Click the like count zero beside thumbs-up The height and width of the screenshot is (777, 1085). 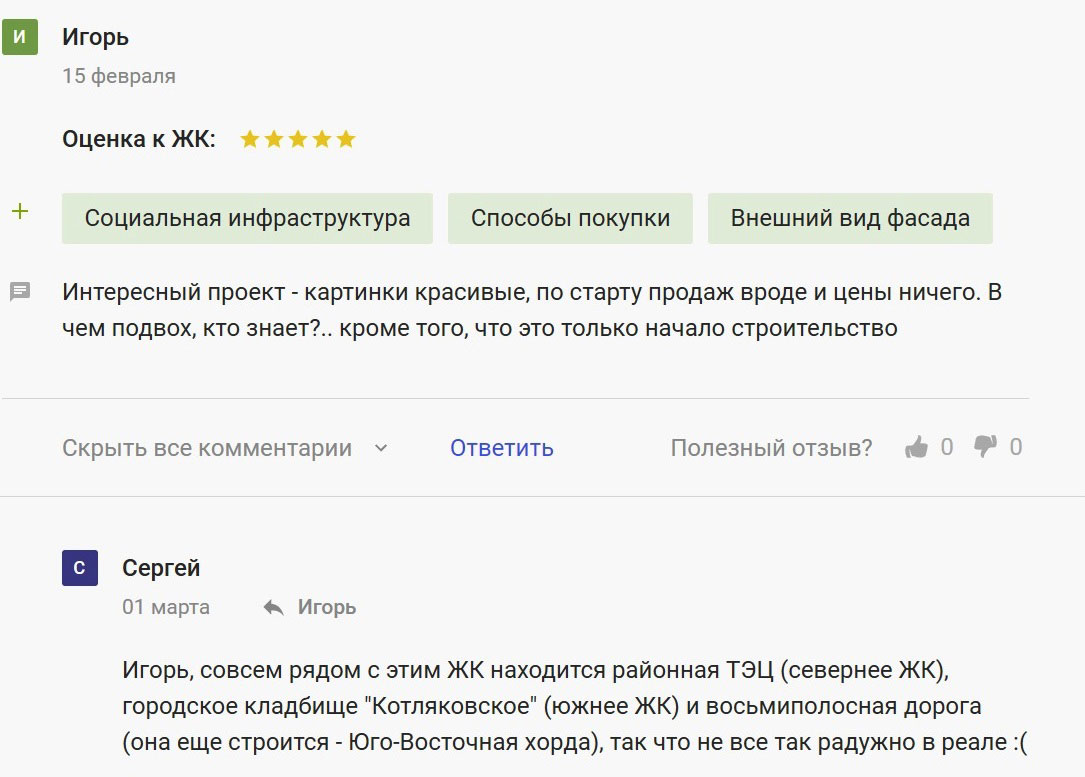click(947, 447)
